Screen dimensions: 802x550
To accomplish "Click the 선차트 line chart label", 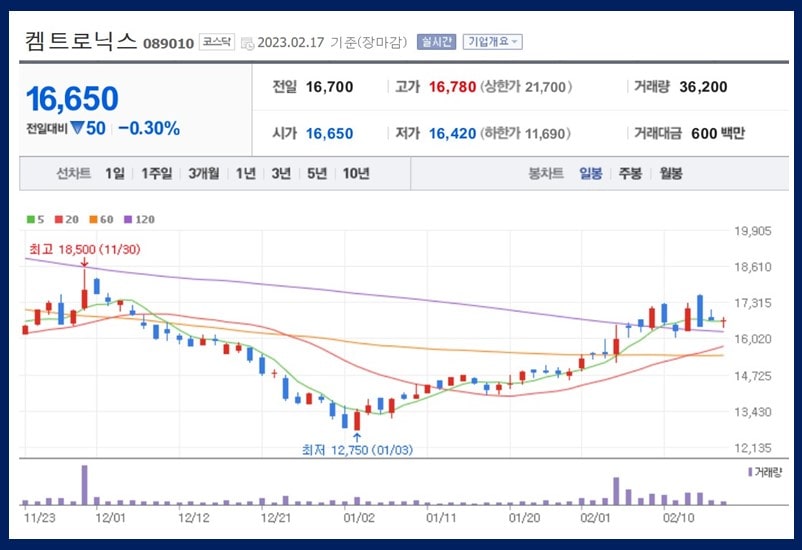I will click(74, 173).
